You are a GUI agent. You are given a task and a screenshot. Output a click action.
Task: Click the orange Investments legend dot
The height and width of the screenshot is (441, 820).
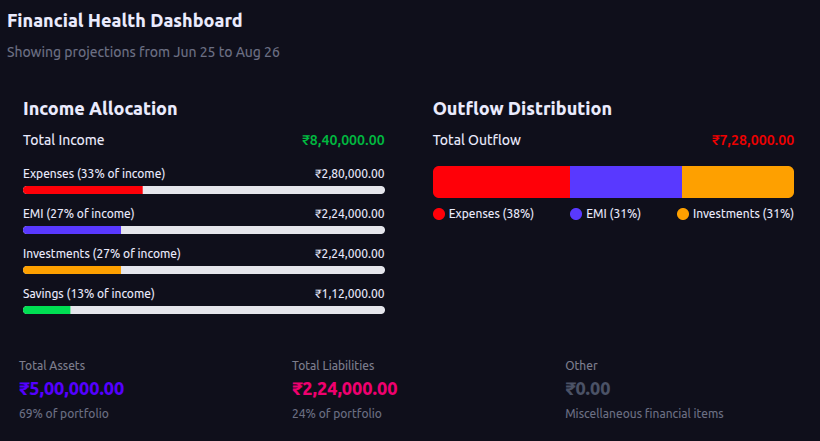click(683, 214)
